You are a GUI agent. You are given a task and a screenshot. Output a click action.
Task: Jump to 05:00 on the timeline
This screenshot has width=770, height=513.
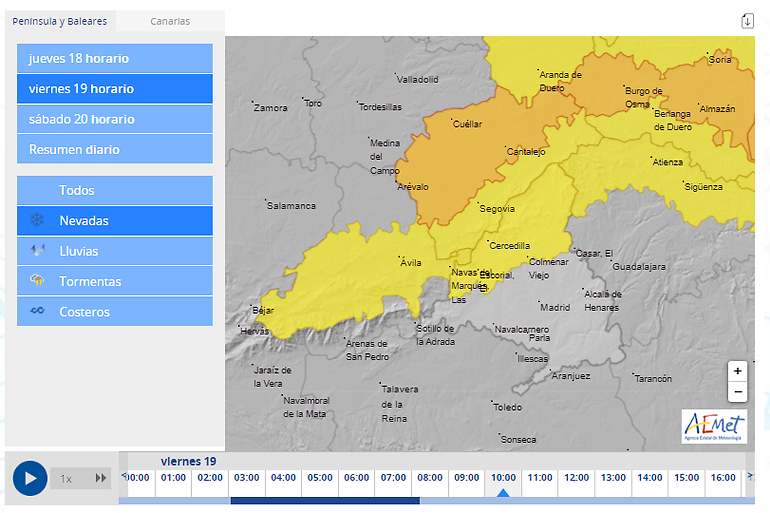[320, 478]
